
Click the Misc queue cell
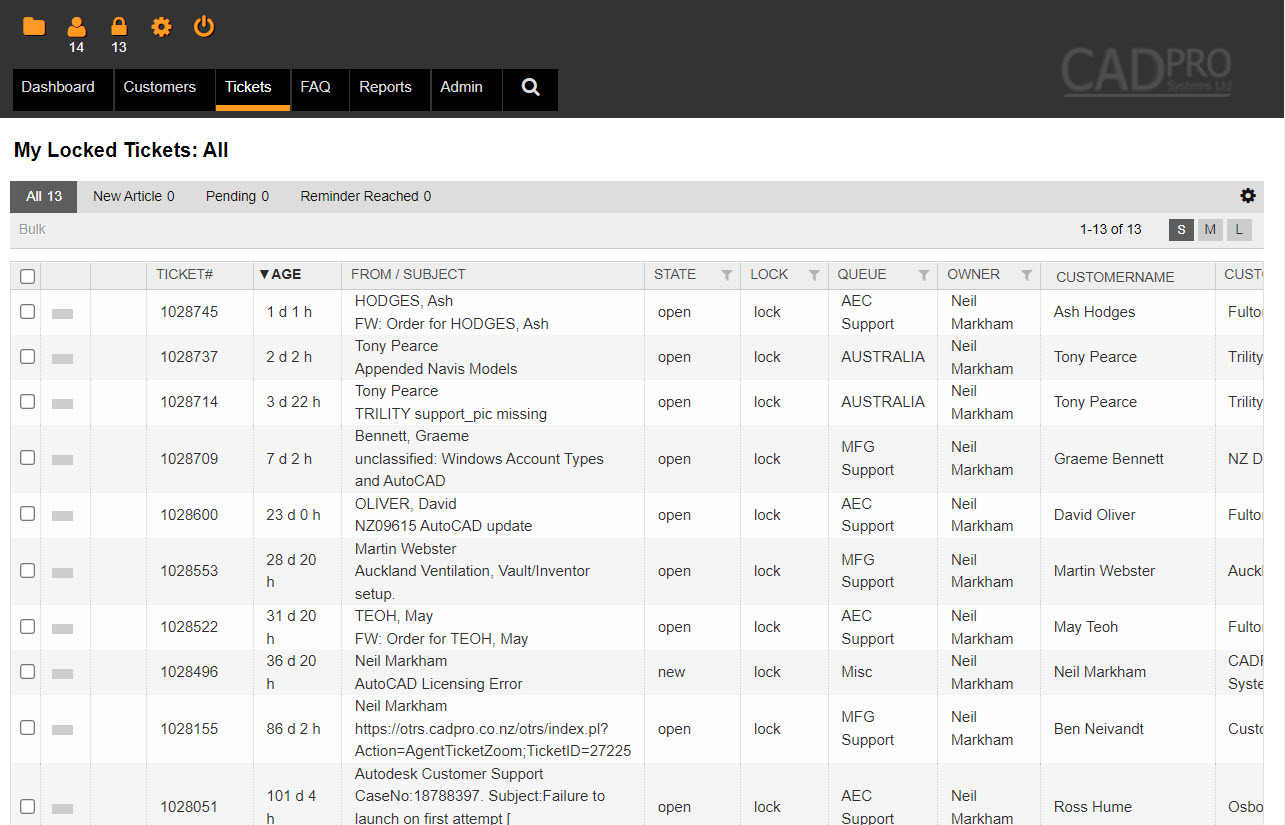(857, 672)
